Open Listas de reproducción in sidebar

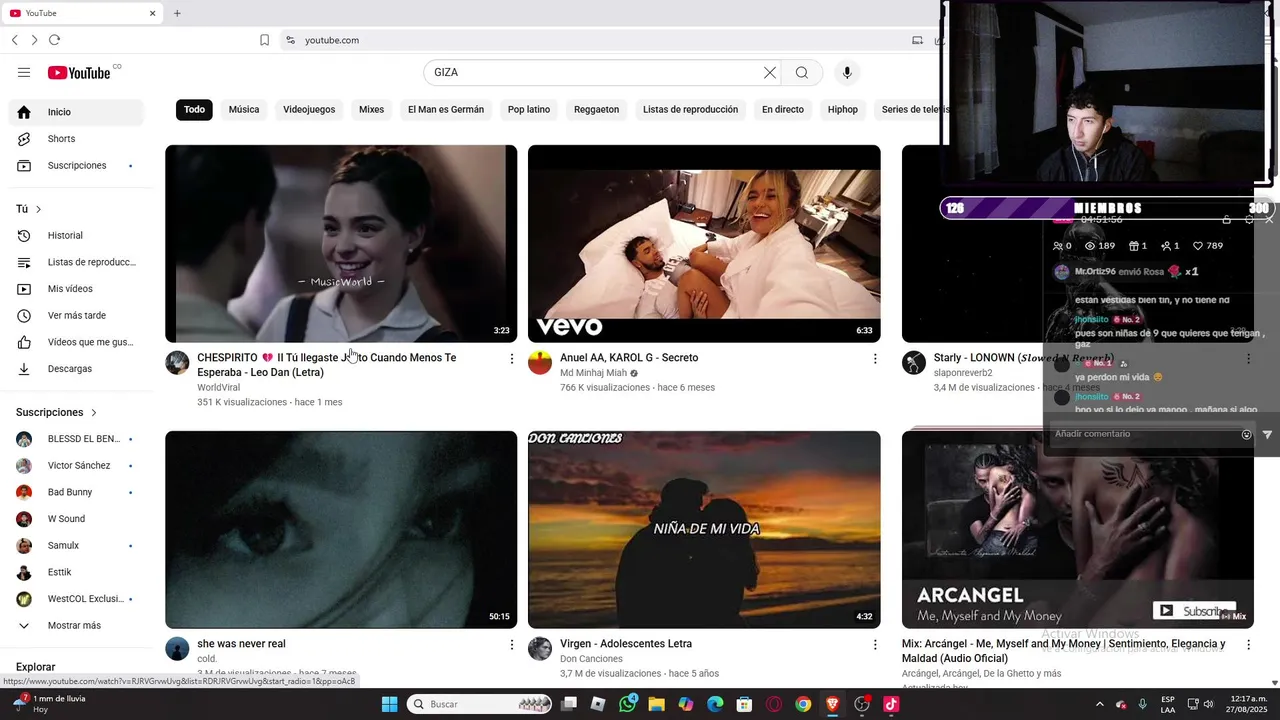[76, 262]
